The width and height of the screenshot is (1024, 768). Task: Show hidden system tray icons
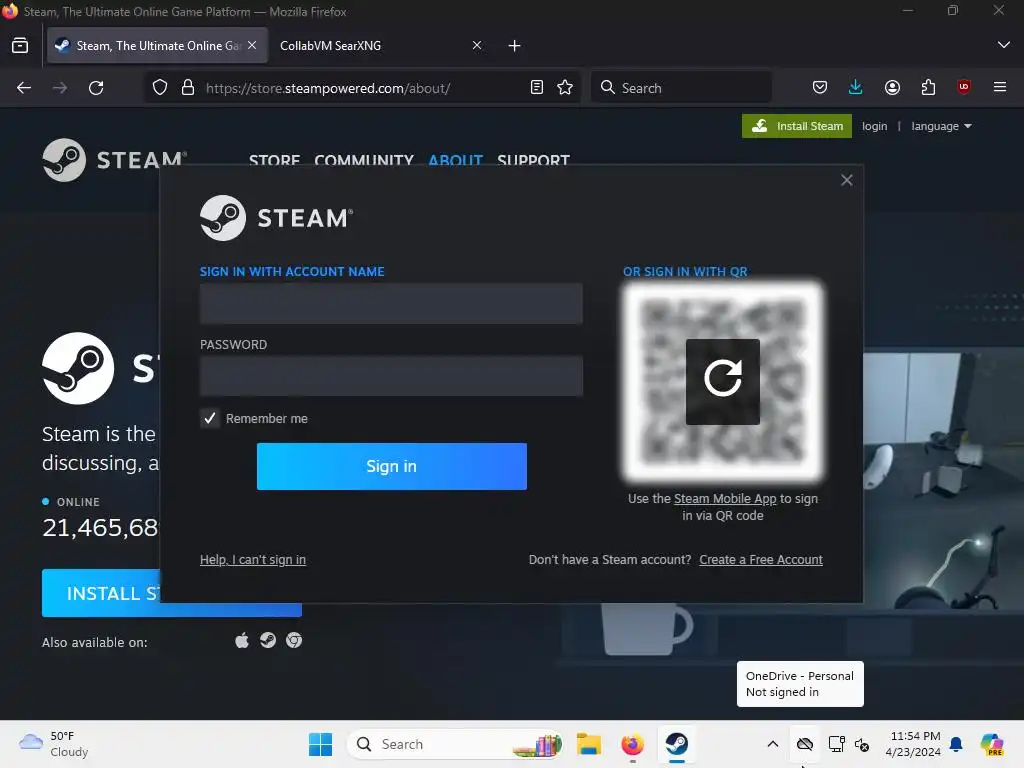[773, 744]
